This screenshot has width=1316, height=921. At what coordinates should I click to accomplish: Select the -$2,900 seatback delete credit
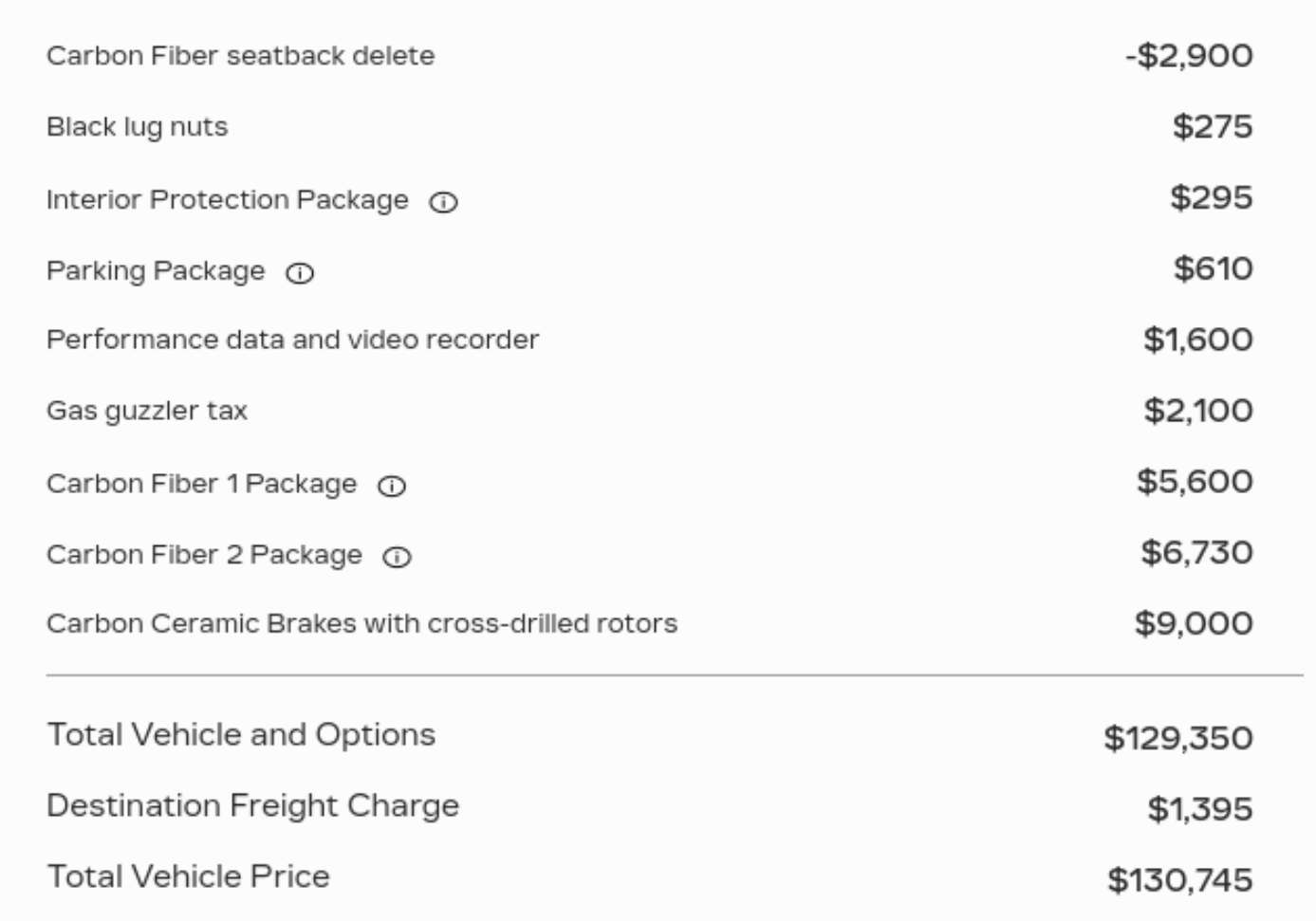point(1189,56)
